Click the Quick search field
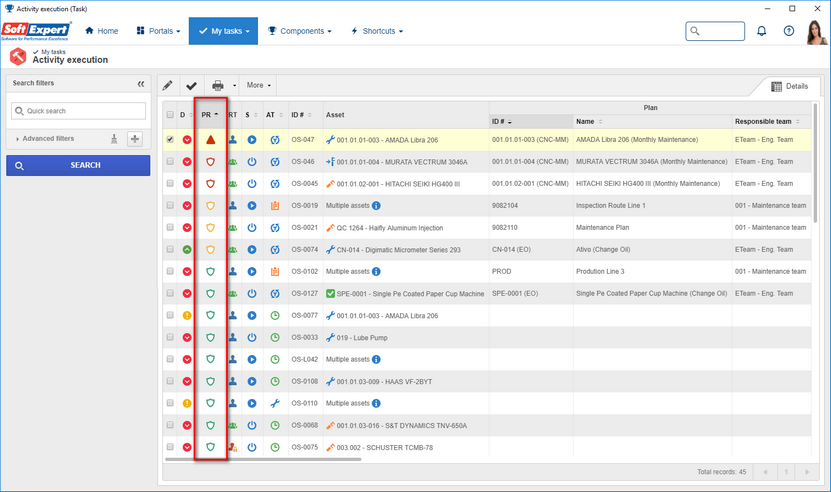The image size is (831, 492). click(78, 111)
